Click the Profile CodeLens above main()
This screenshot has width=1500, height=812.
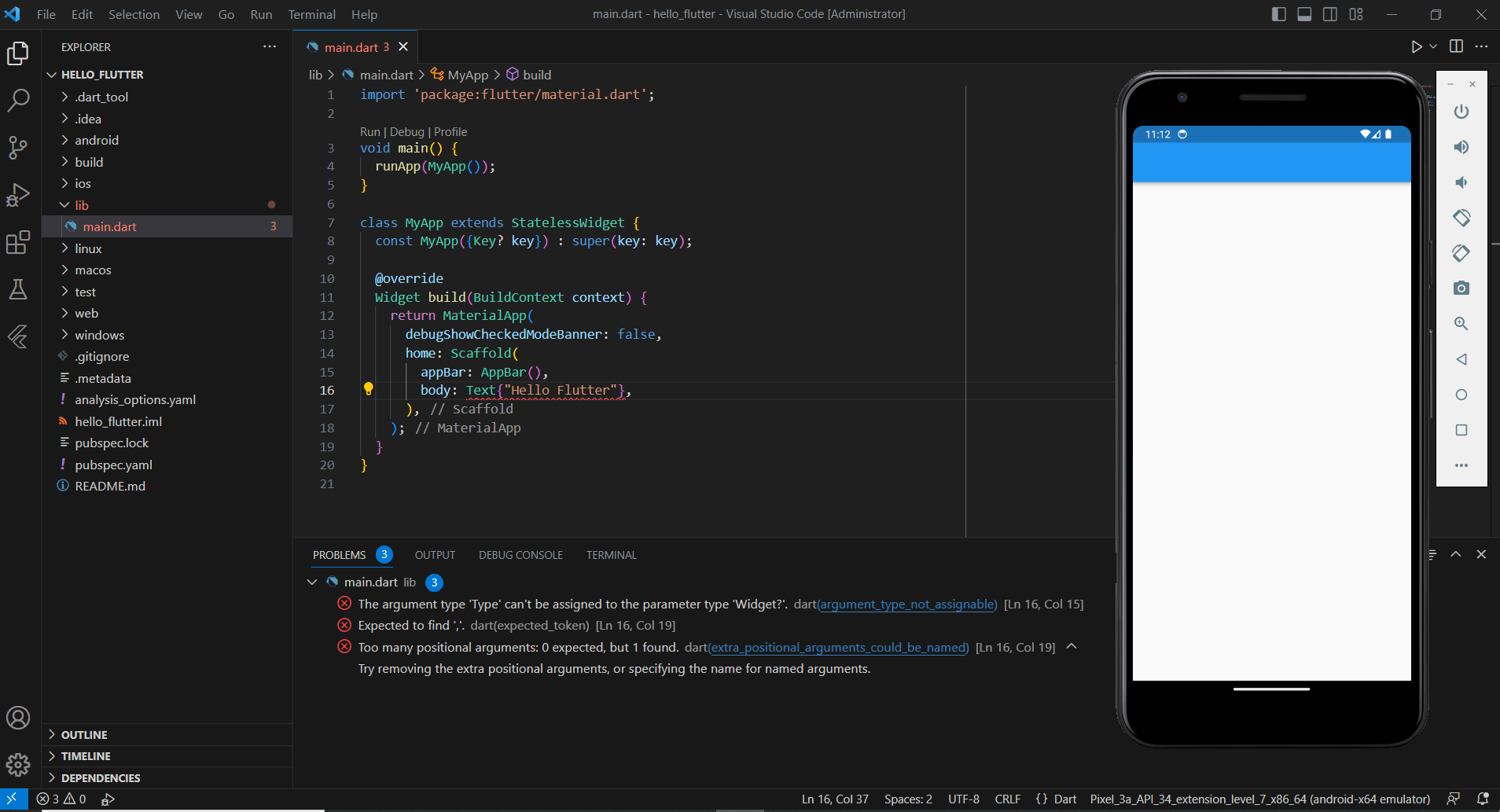click(x=450, y=132)
